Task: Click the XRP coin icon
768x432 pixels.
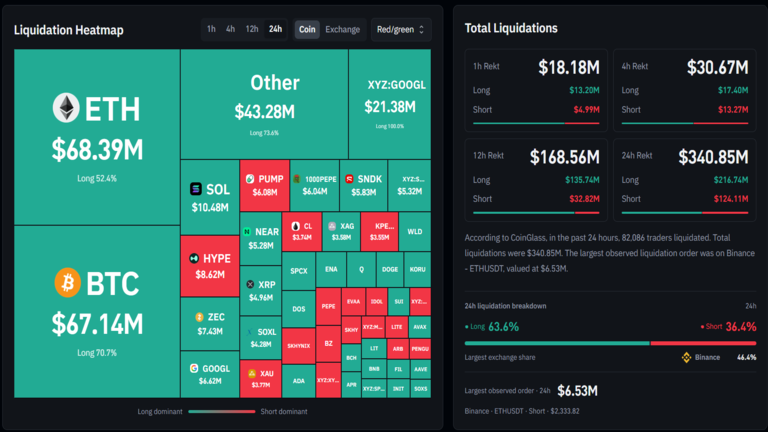Action: point(250,284)
